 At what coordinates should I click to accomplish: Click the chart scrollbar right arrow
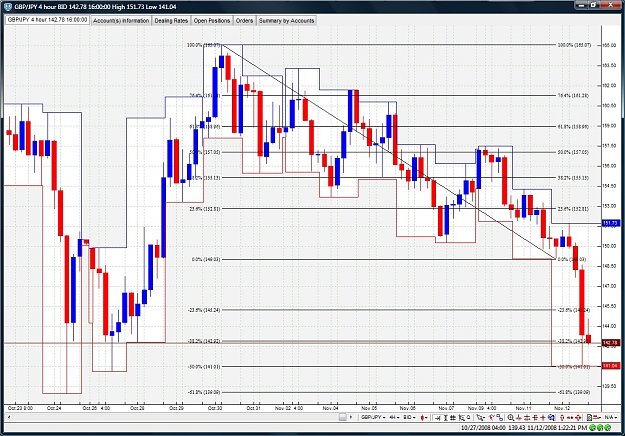[351, 417]
